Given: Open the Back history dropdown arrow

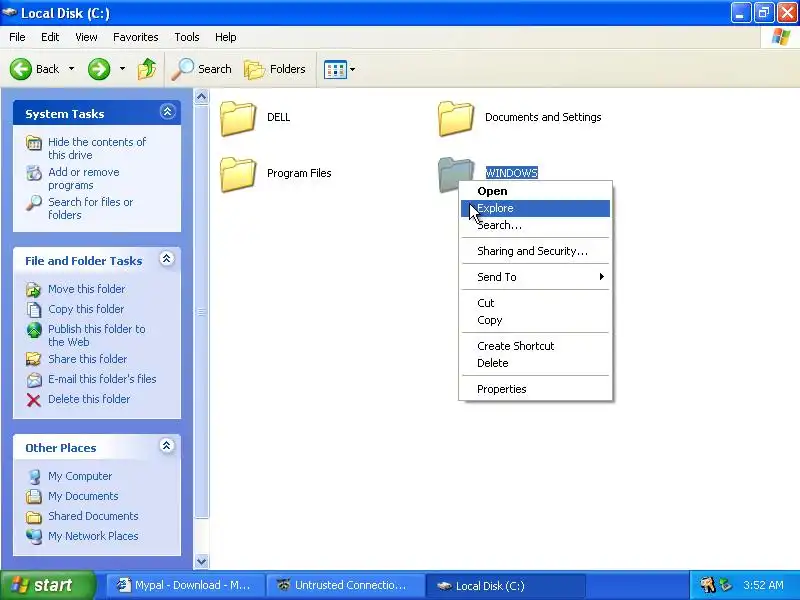Looking at the screenshot, I should [71, 69].
